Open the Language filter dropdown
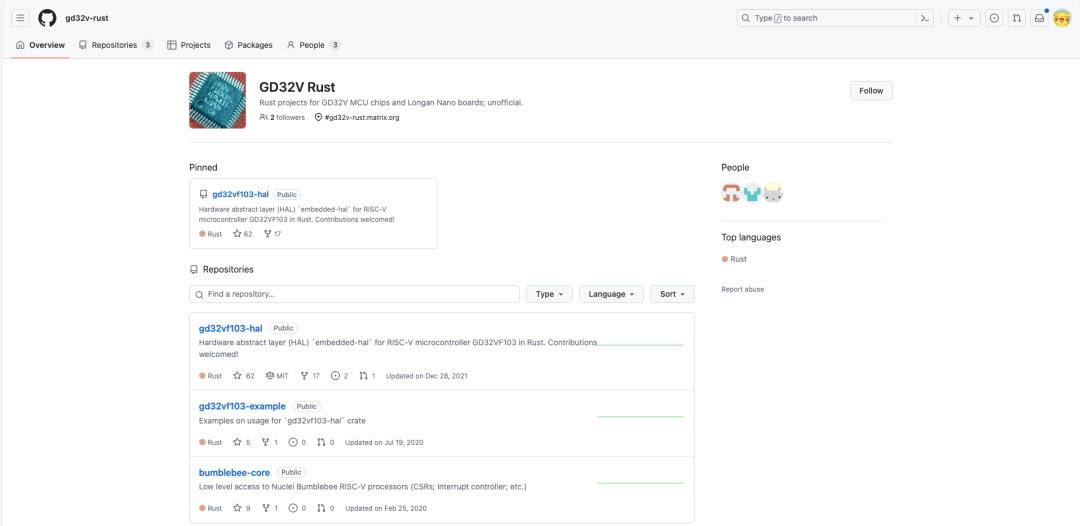1080x526 pixels. tap(612, 294)
